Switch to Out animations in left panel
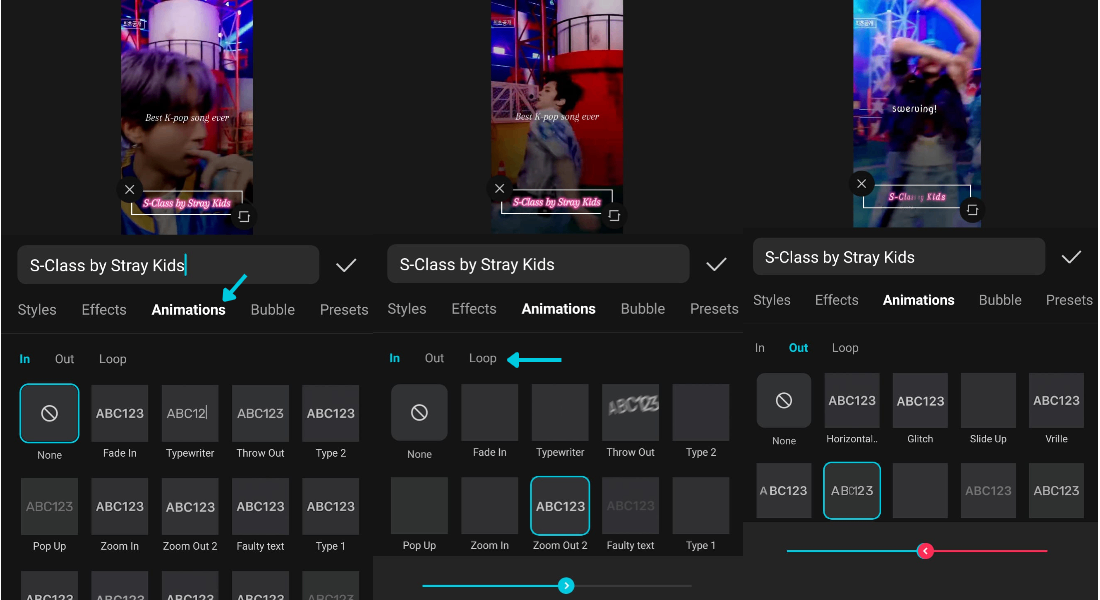1100x600 pixels. [65, 359]
